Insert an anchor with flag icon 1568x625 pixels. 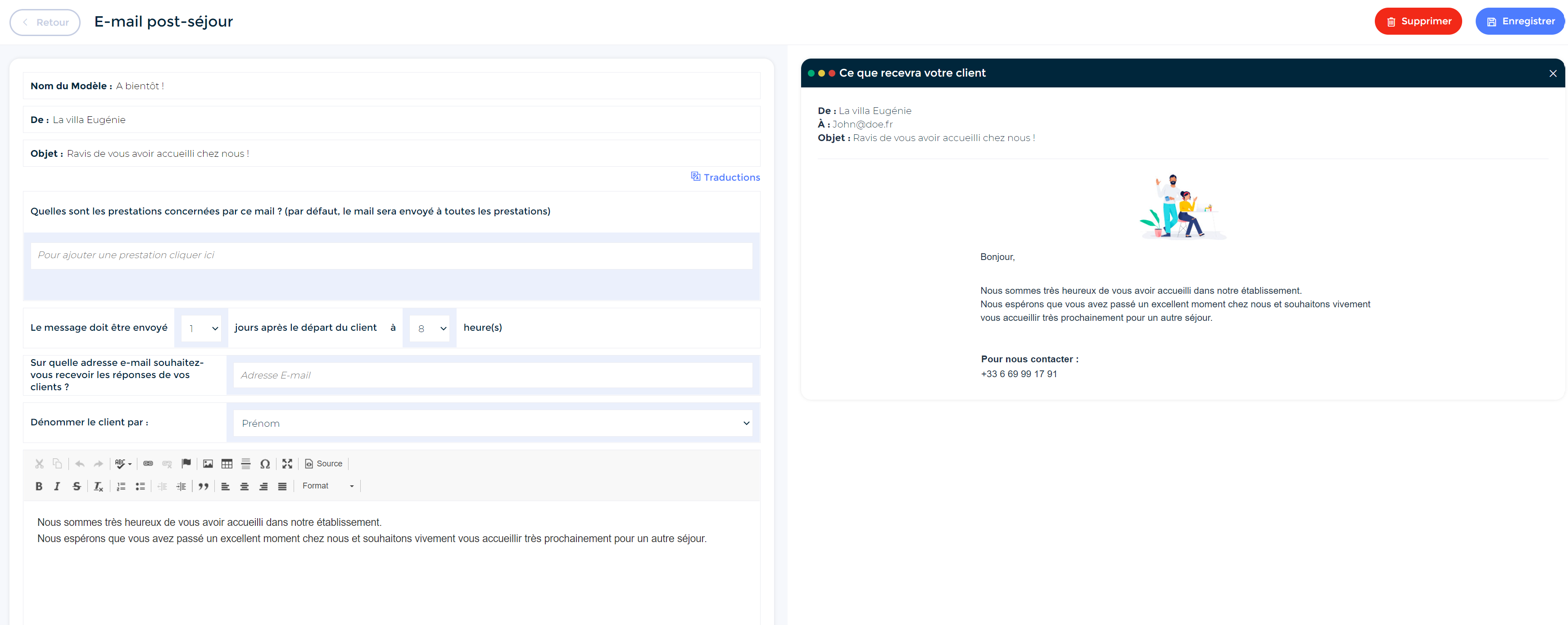click(x=186, y=464)
